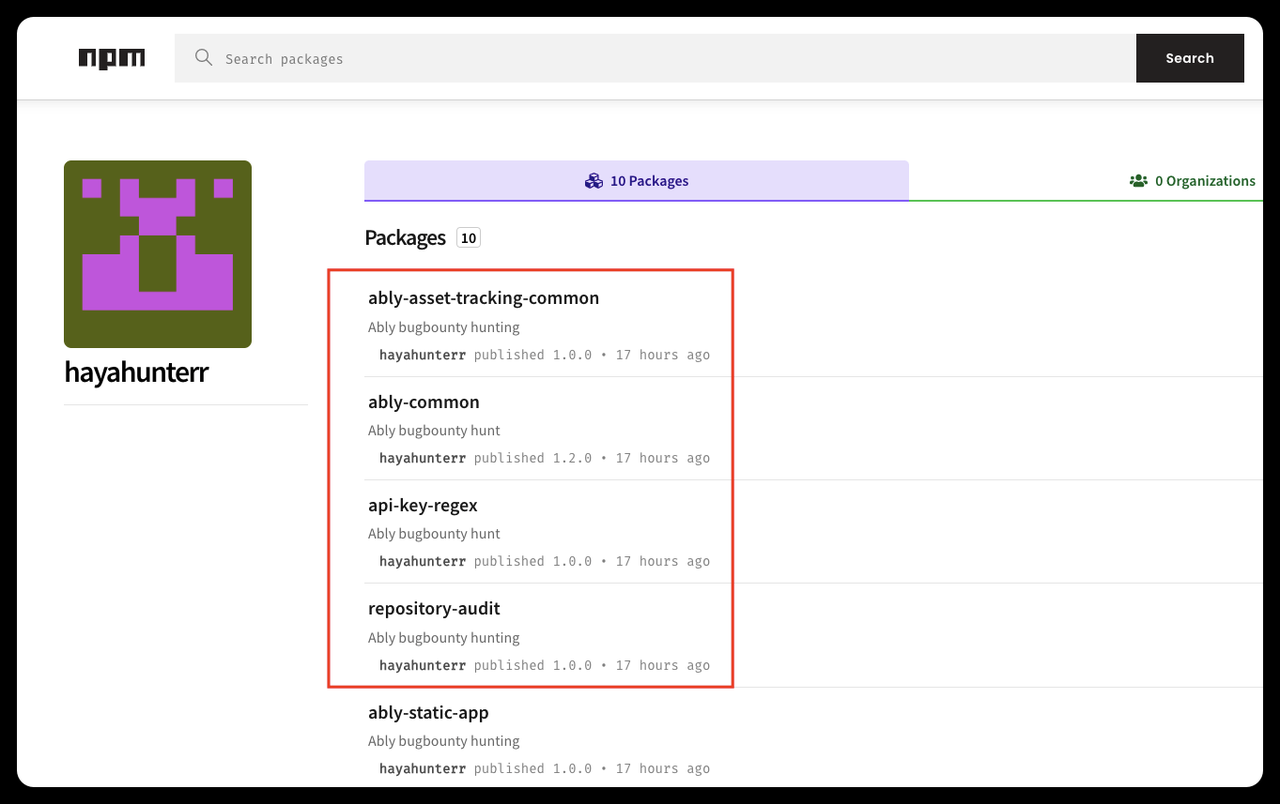Click hayahunterr publisher under ably-asset-tracking-common
The width and height of the screenshot is (1280, 804).
[x=422, y=355]
